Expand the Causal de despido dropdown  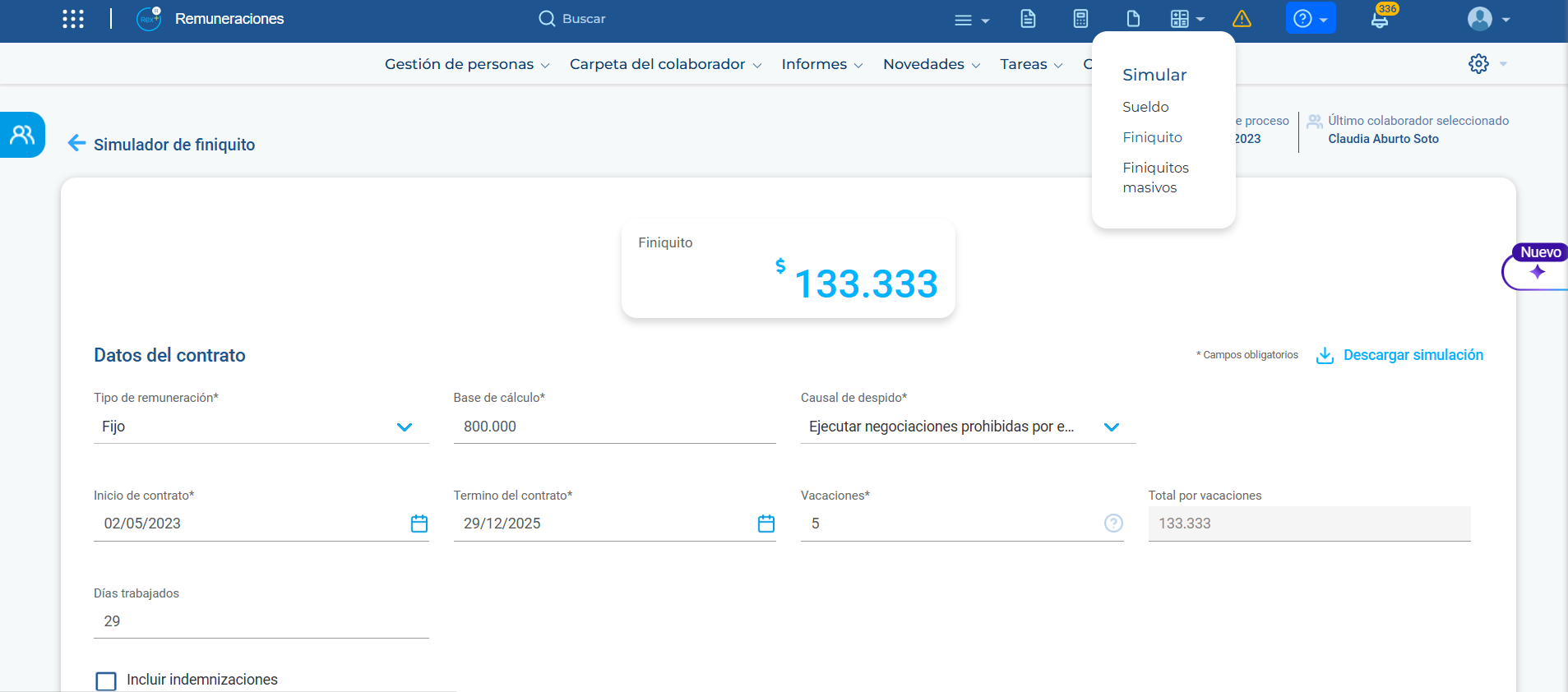1112,427
